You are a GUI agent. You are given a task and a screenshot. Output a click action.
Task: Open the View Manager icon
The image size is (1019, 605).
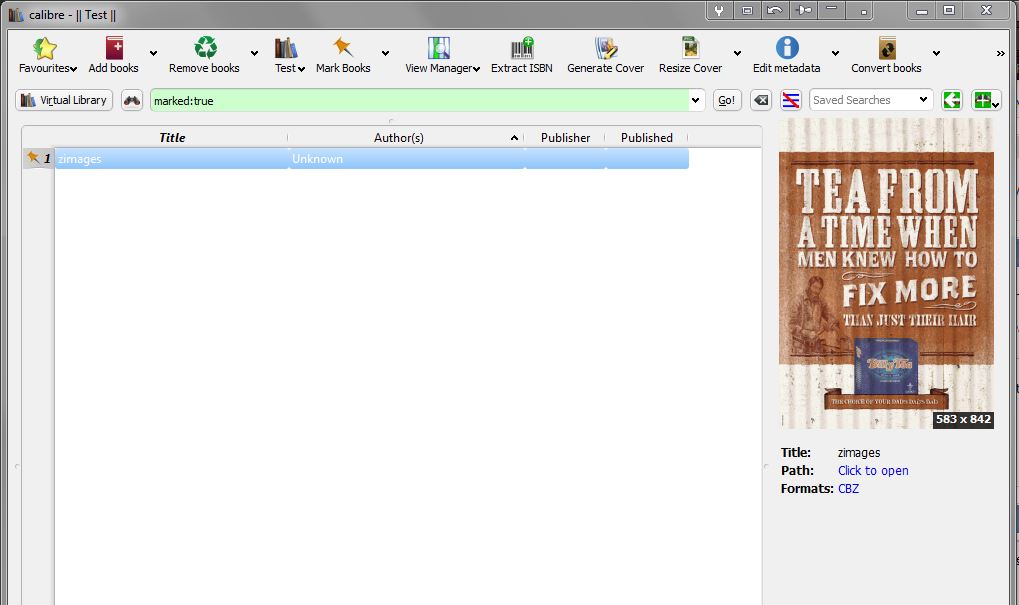pyautogui.click(x=439, y=48)
